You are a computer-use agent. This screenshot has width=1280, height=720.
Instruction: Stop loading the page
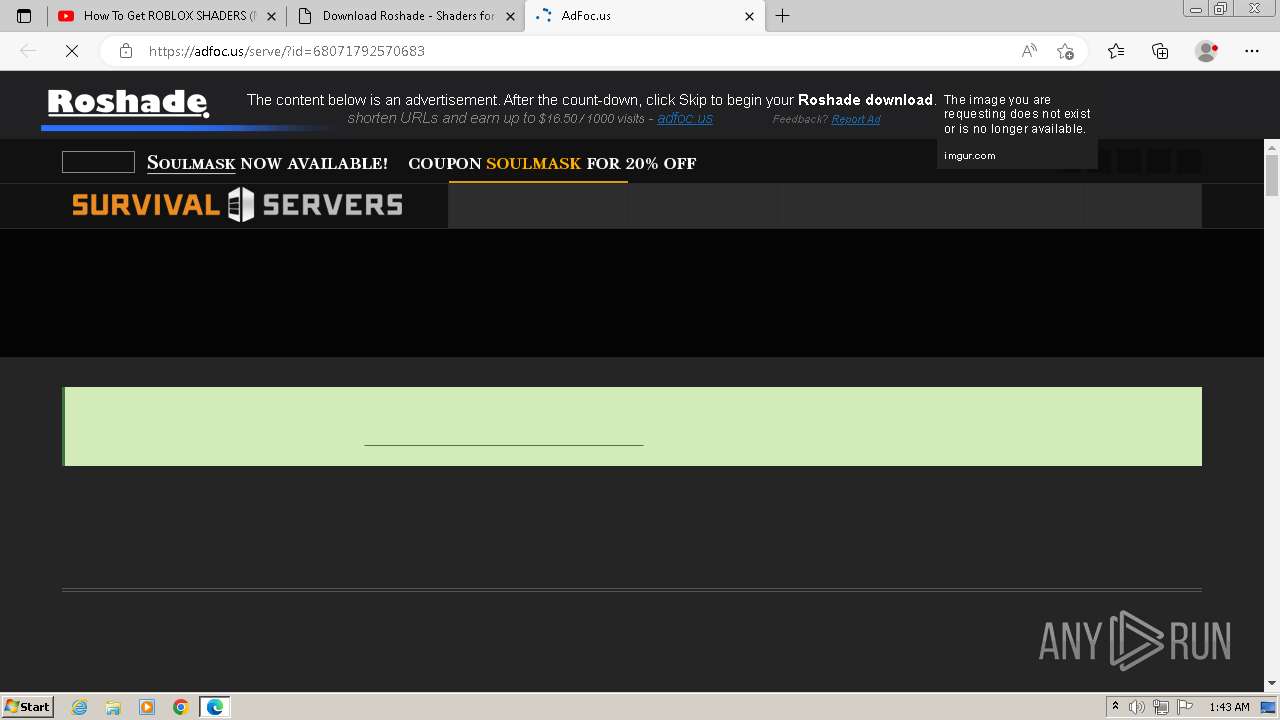coord(72,51)
